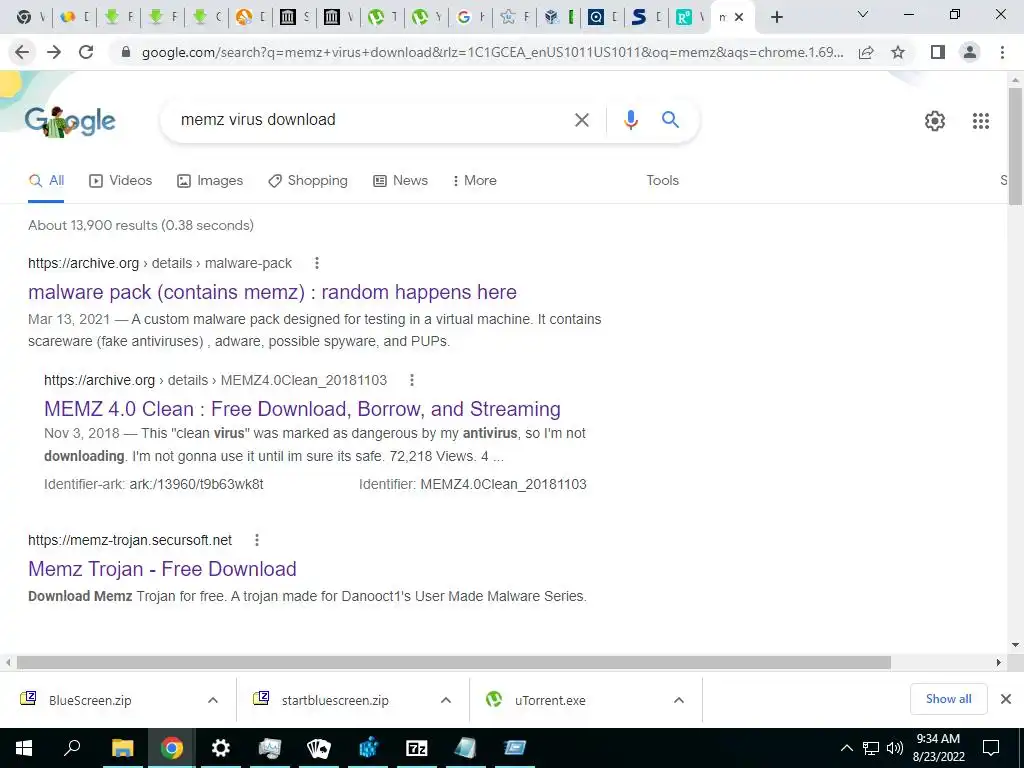
Task: Expand options for startbluescreen.zip download
Action: pos(446,700)
